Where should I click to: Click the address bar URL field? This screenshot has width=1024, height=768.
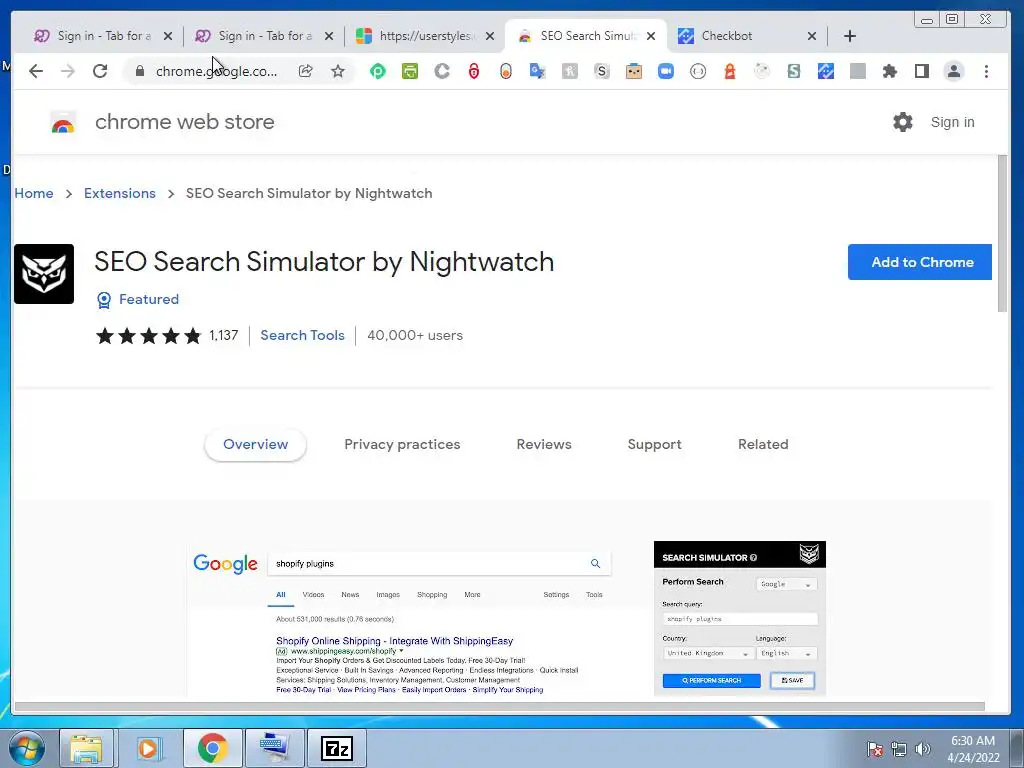[216, 71]
